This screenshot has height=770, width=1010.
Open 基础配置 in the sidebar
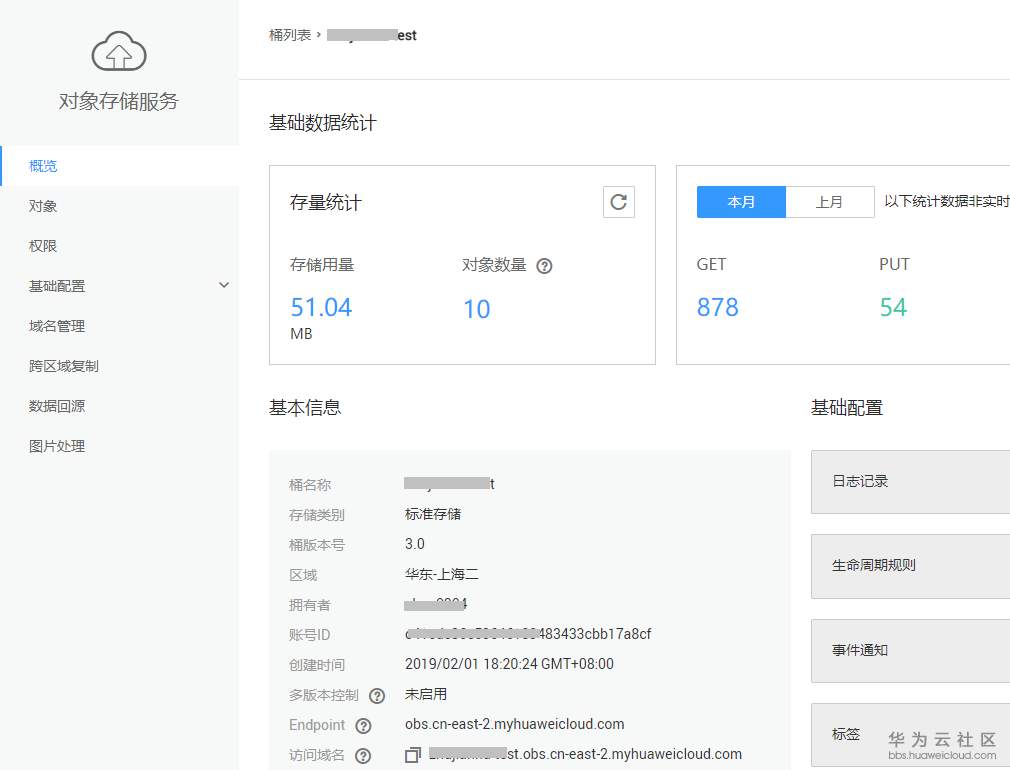click(120, 286)
